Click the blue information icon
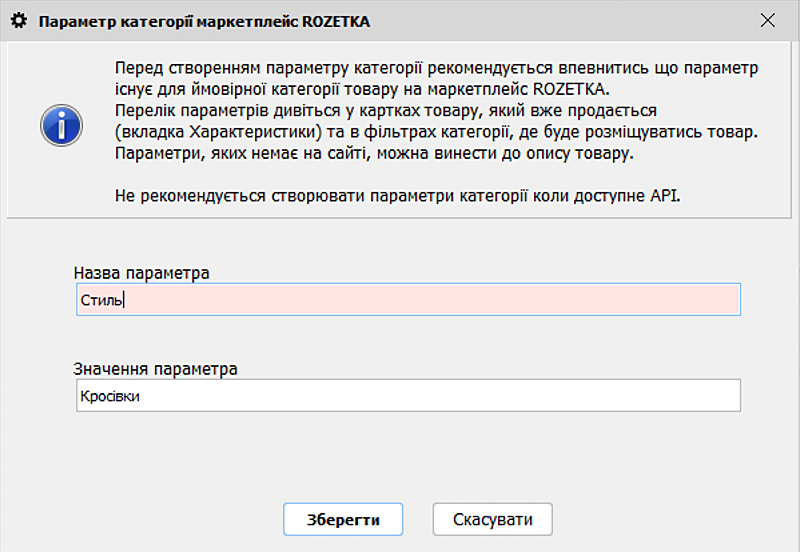 [61, 126]
